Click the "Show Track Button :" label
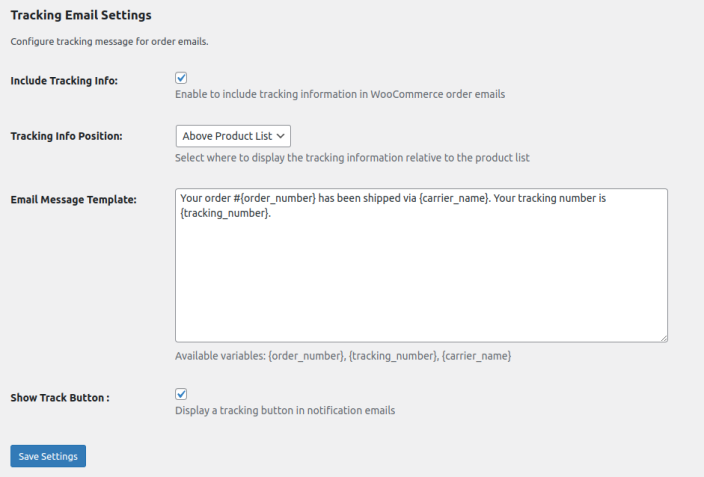 60,397
